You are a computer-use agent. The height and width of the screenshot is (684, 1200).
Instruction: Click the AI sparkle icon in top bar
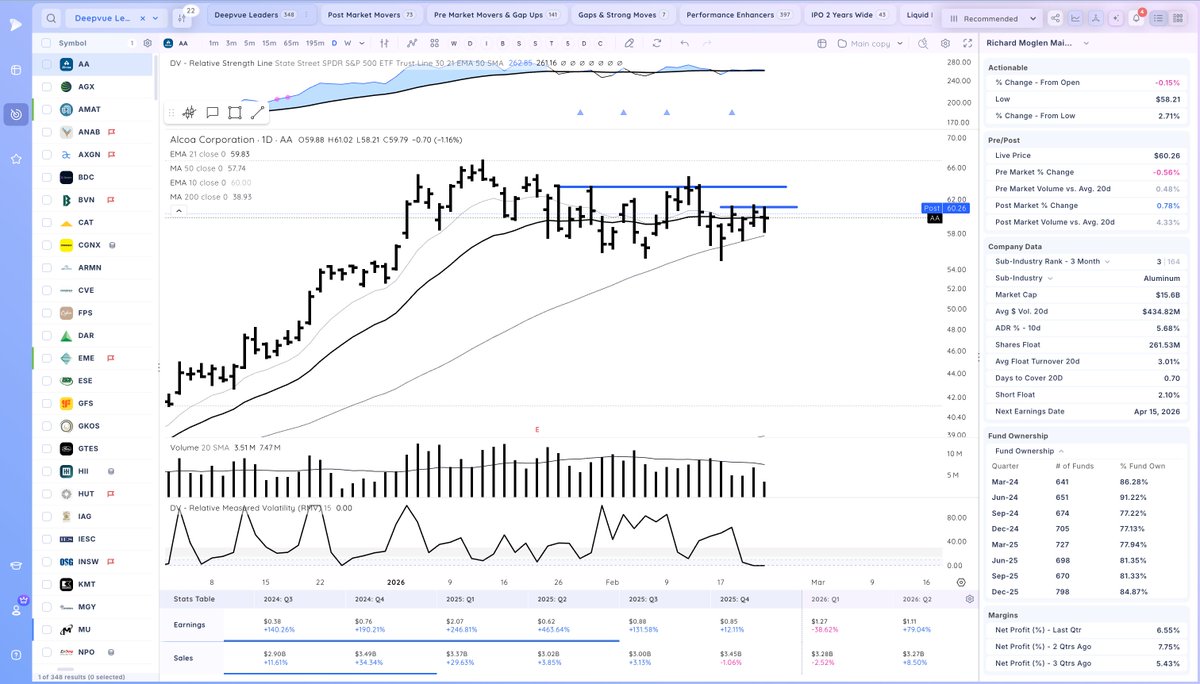[1117, 18]
